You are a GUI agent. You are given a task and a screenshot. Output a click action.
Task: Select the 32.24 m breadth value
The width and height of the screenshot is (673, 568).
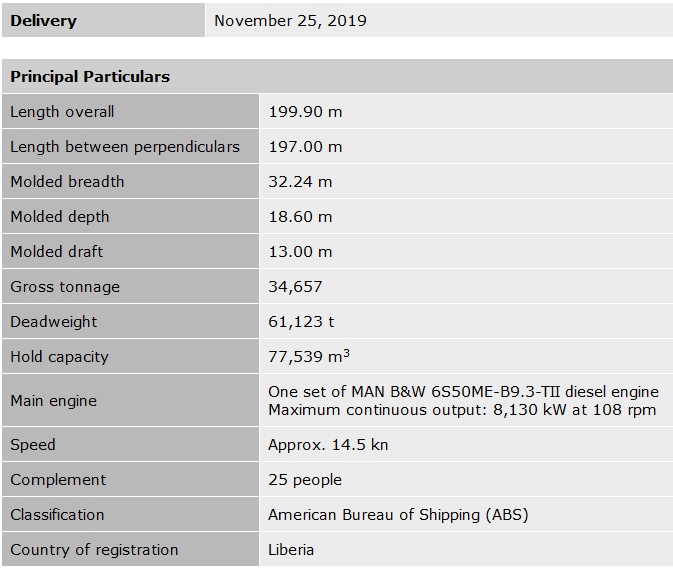point(300,182)
